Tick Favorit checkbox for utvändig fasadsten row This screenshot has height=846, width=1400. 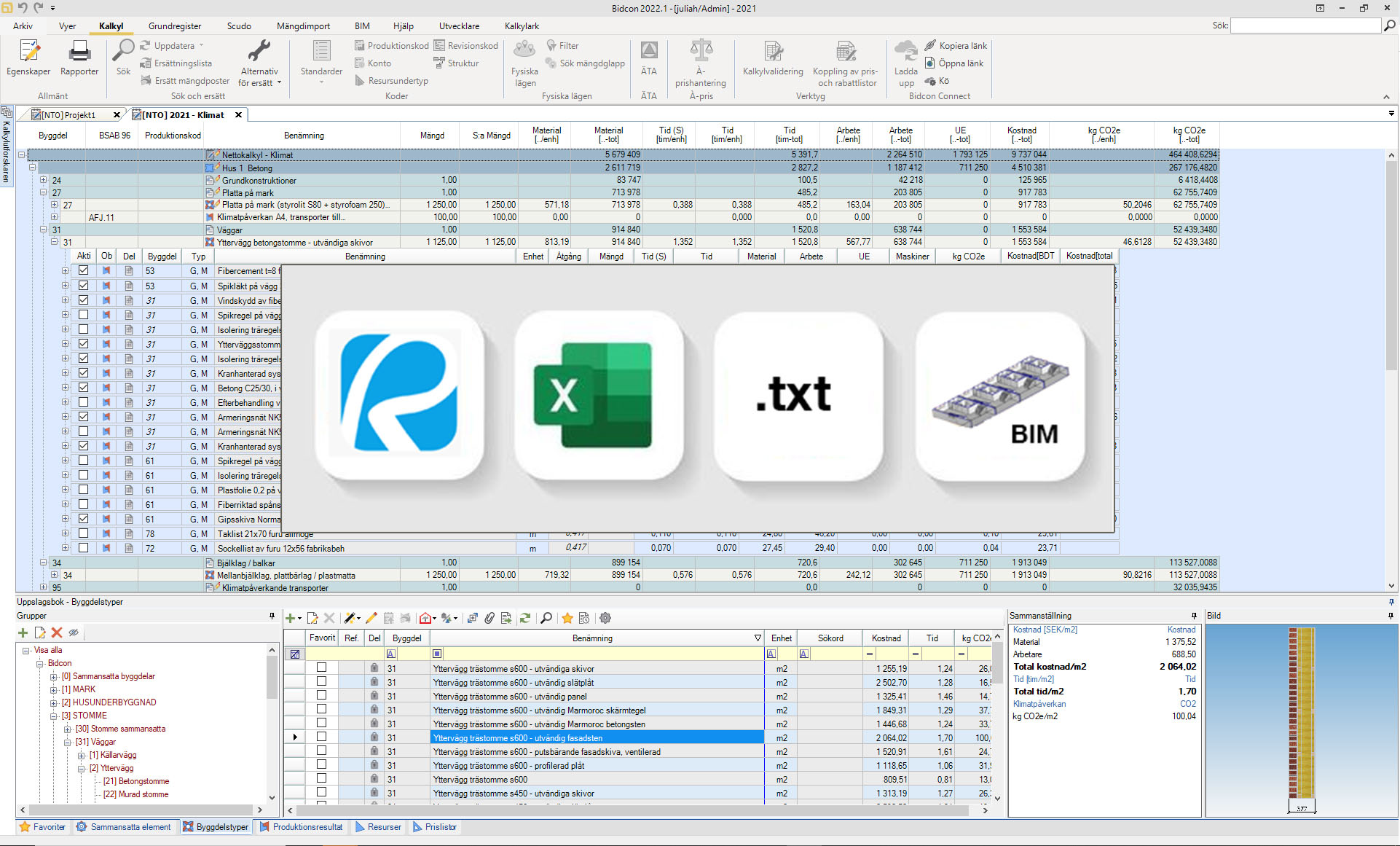tap(321, 737)
